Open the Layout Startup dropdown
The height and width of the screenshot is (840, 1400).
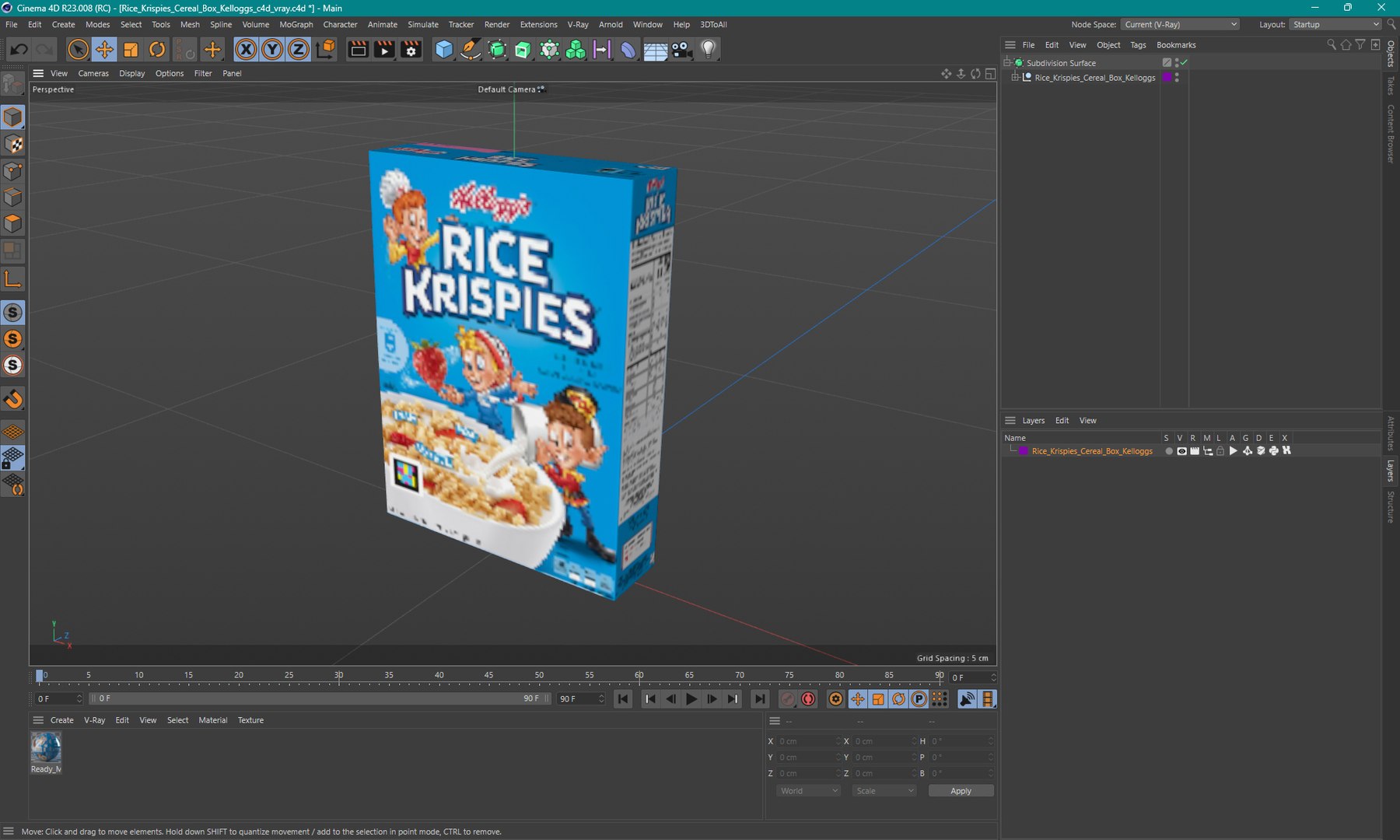(x=1335, y=25)
